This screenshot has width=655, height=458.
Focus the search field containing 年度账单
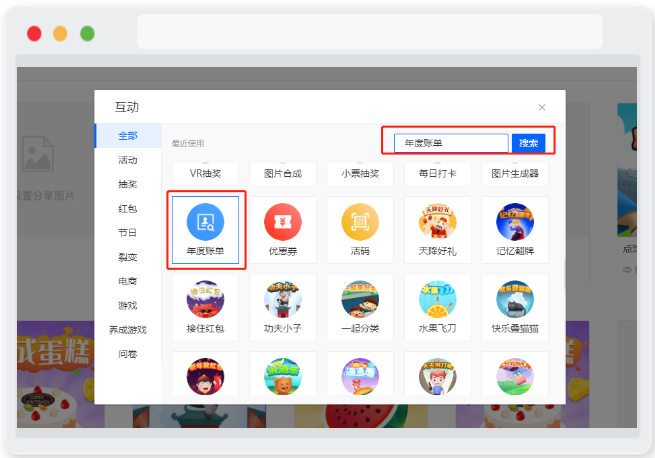[451, 143]
